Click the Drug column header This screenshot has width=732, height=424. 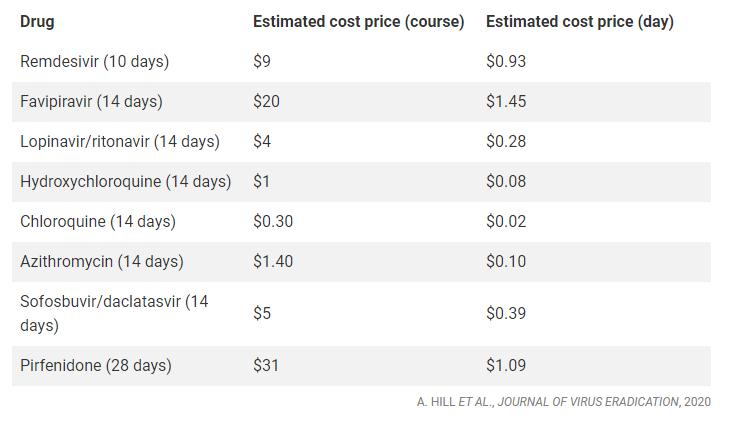(37, 21)
